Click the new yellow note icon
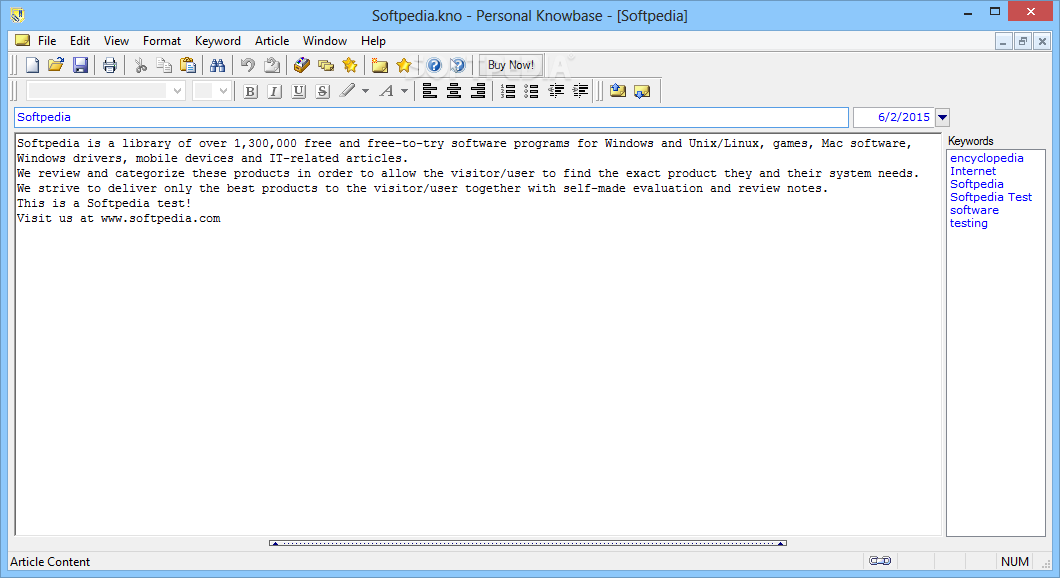Screen dimensions: 1060x578 380,65
